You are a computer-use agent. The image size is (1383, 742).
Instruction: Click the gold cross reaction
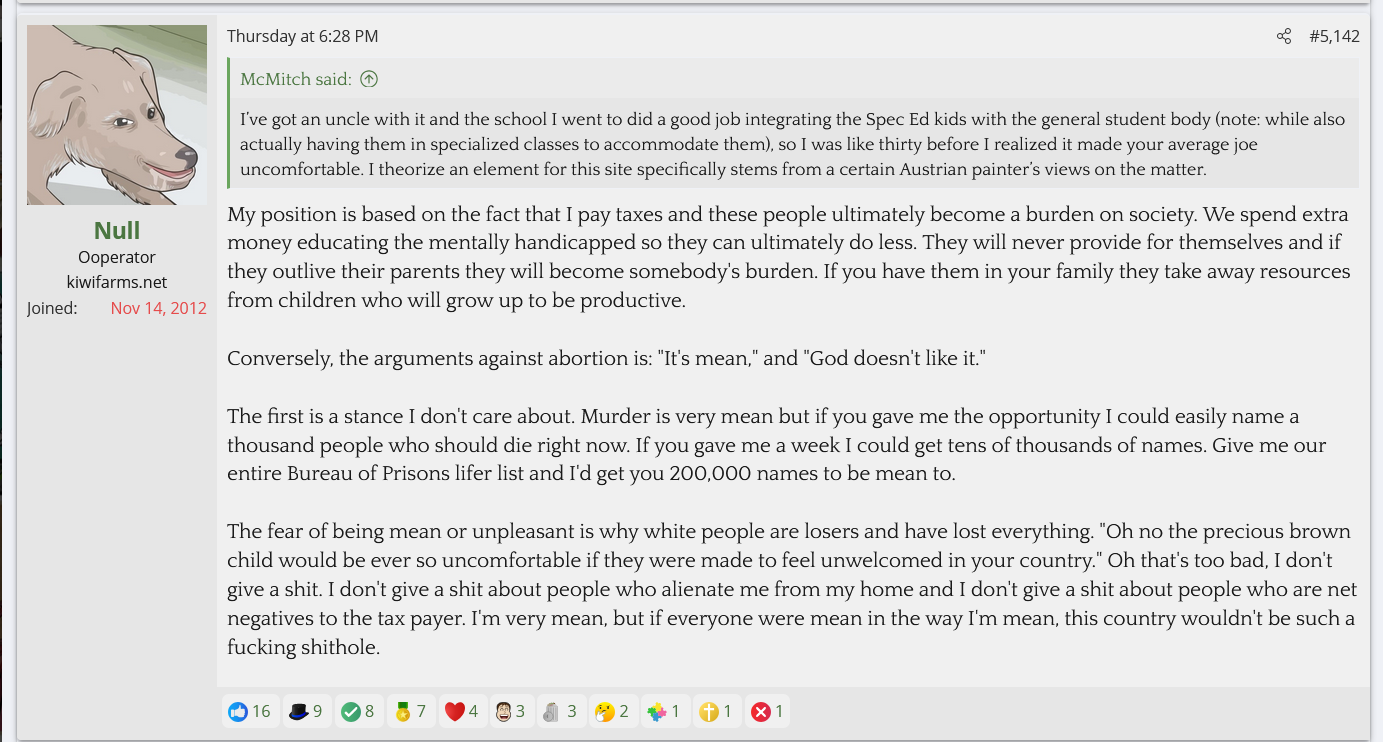(716, 712)
